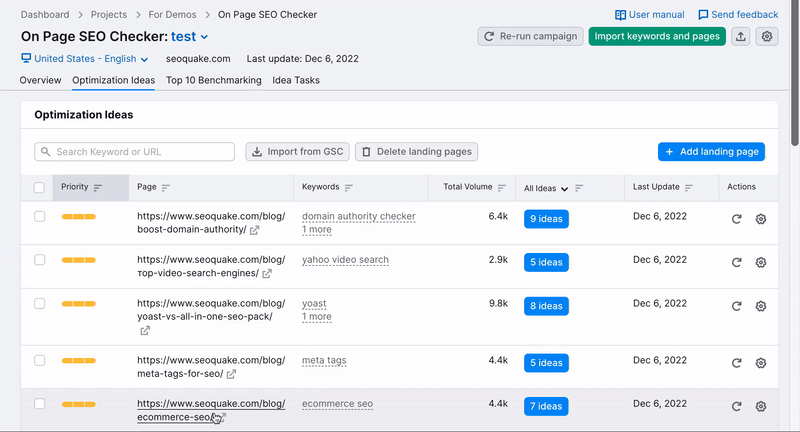Click the export upload icon button
The height and width of the screenshot is (432, 800).
click(740, 36)
